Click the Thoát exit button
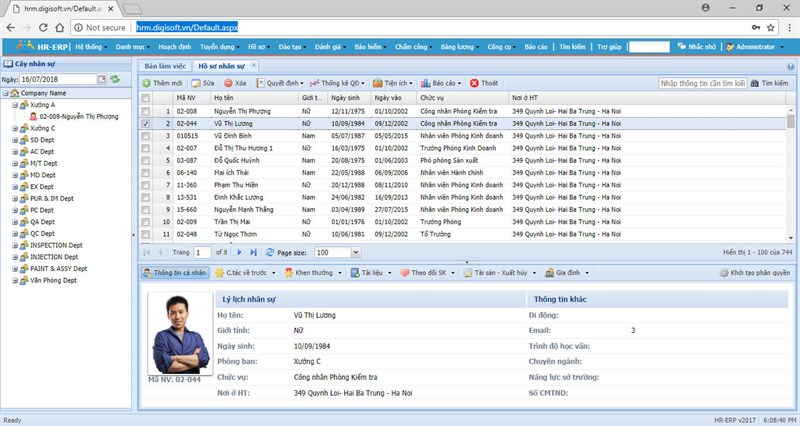The height and width of the screenshot is (426, 800). coord(485,83)
